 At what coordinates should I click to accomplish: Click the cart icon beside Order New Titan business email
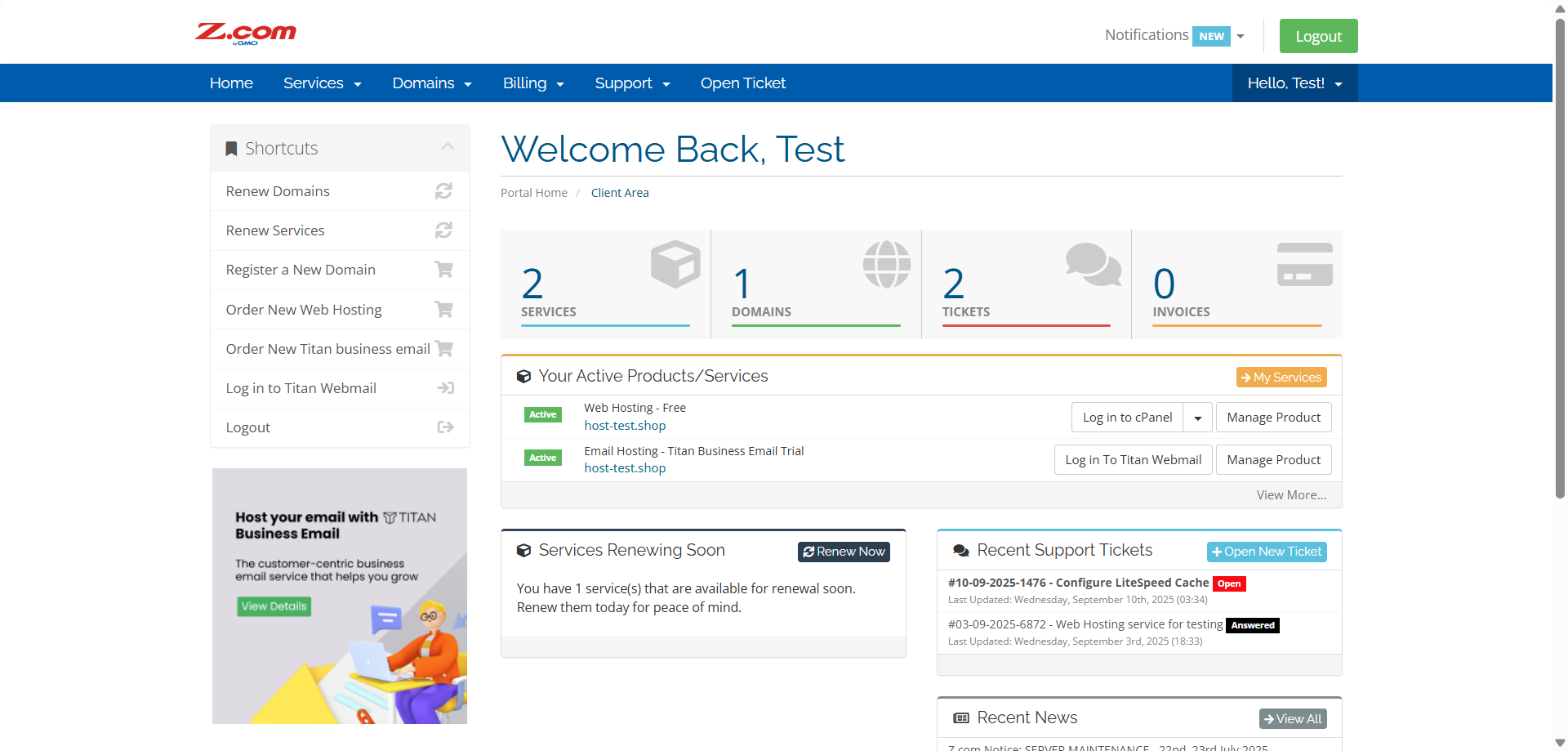pos(444,348)
